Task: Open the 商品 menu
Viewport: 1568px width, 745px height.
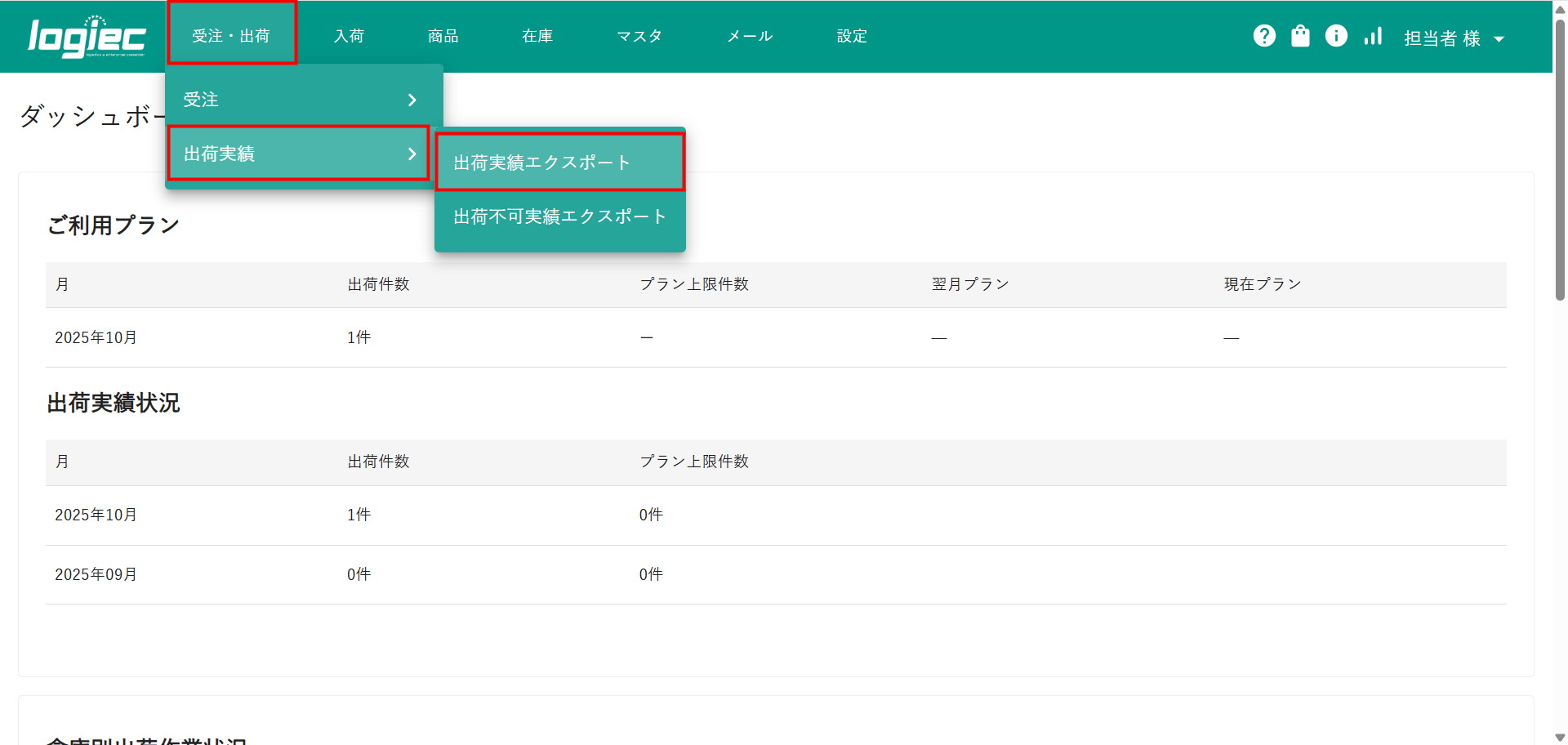Action: pyautogui.click(x=443, y=36)
